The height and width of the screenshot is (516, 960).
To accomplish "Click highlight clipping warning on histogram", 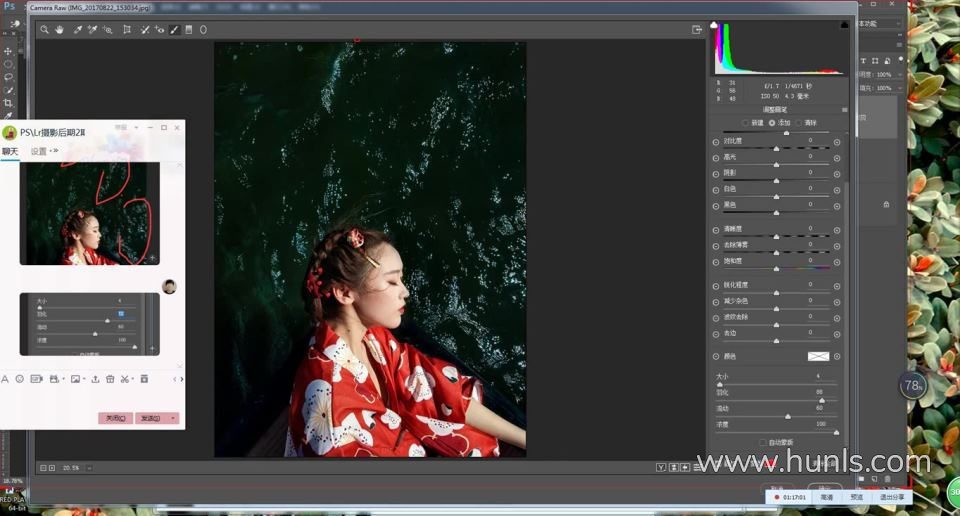I will pyautogui.click(x=844, y=25).
